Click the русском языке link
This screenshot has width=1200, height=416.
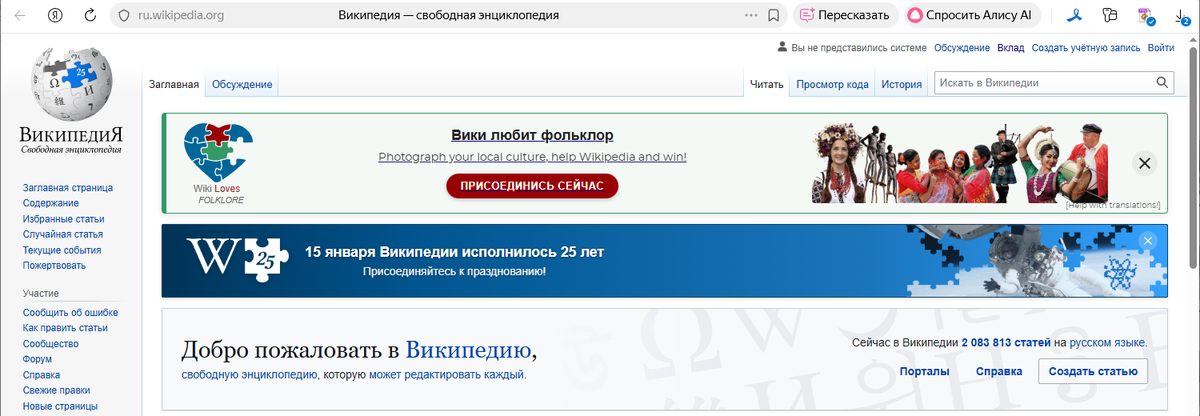point(1108,343)
